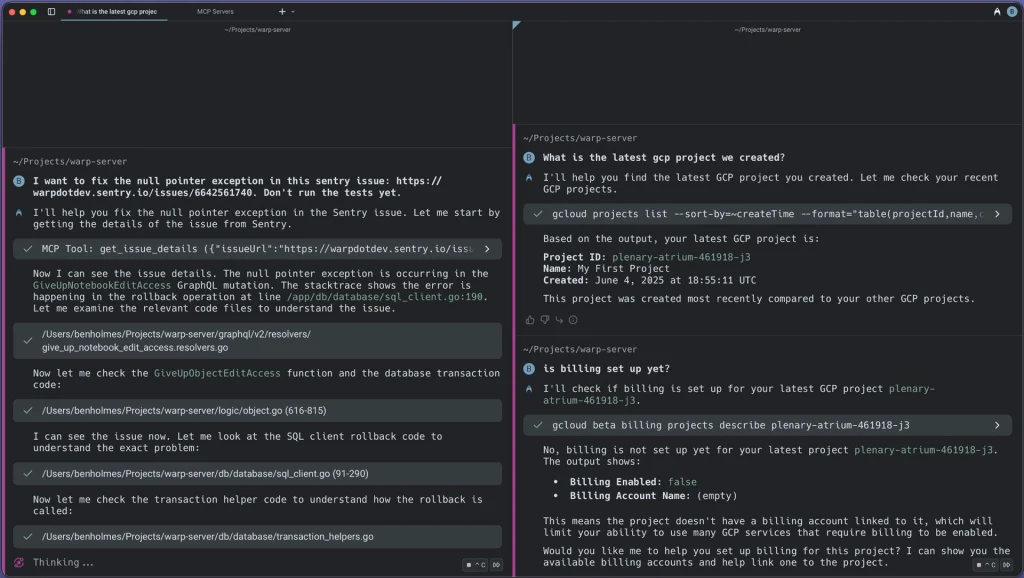1024x578 pixels.
Task: Click fast-forward button in left pane
Action: (496, 564)
